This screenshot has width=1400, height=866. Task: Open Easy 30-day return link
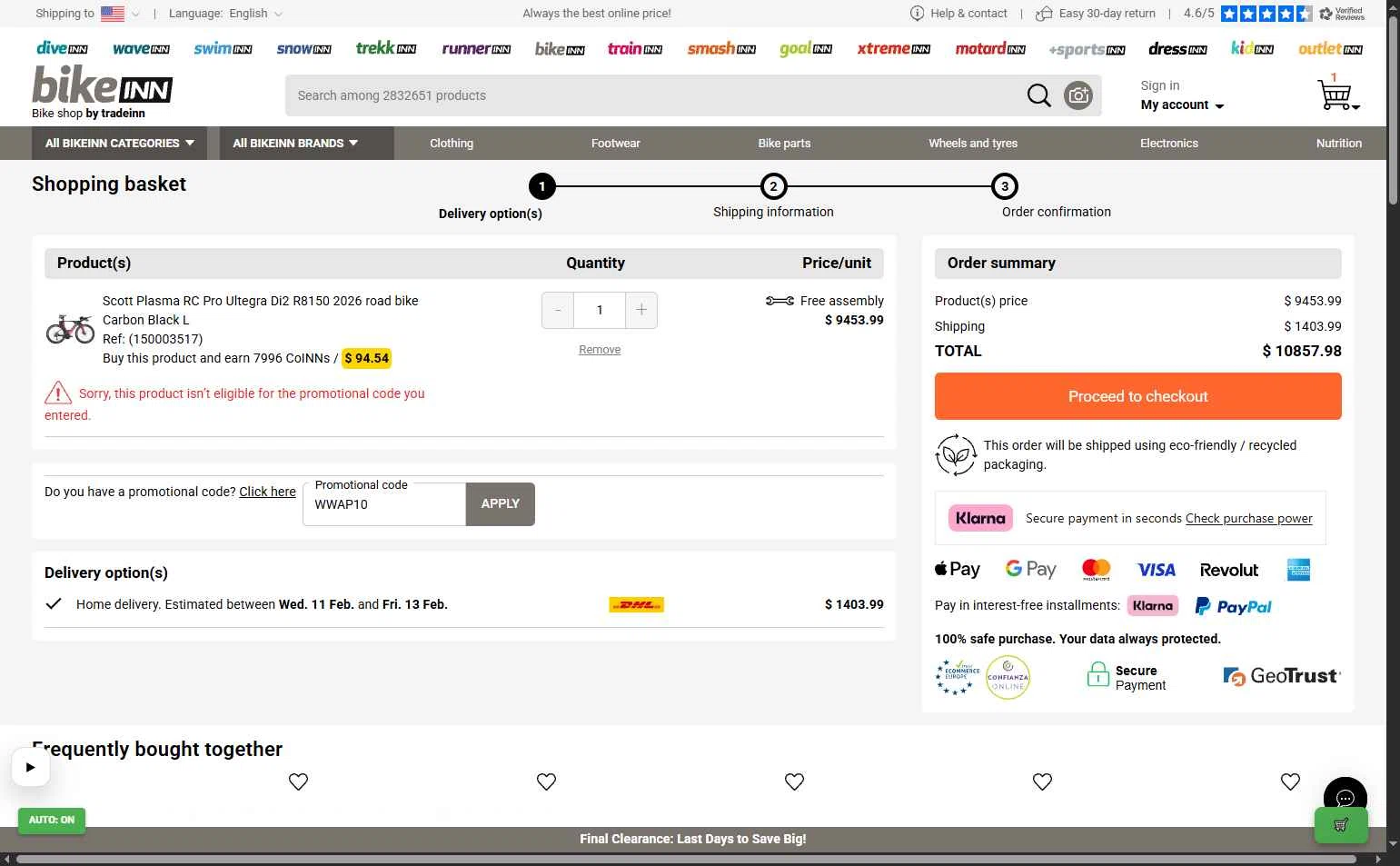point(1096,14)
